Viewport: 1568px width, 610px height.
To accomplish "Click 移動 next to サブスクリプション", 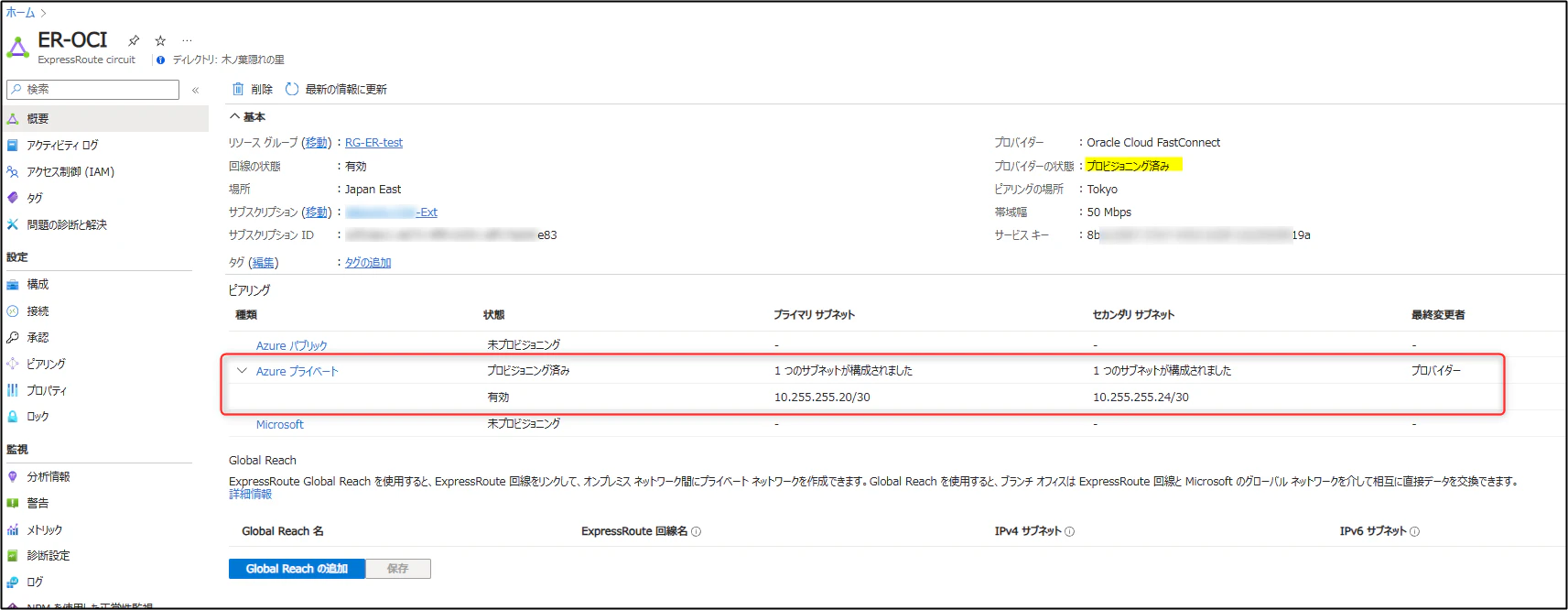I will (317, 212).
